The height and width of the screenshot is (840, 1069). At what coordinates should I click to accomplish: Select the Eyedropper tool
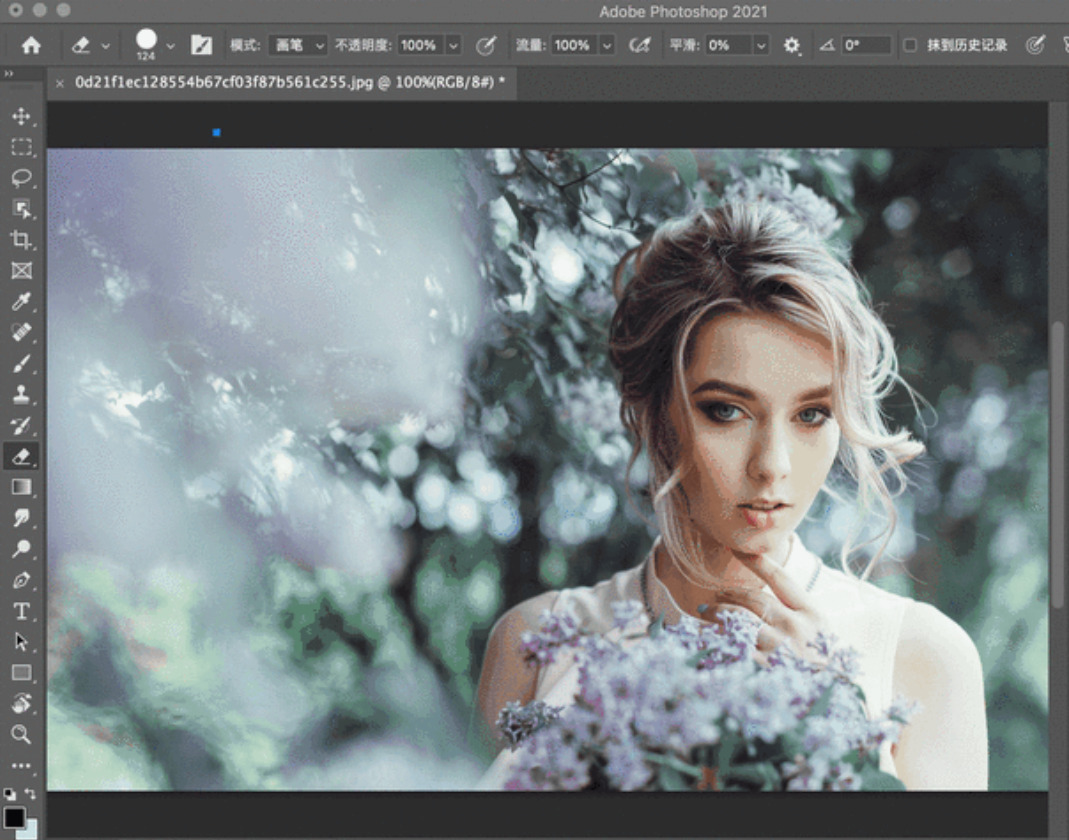[21, 301]
